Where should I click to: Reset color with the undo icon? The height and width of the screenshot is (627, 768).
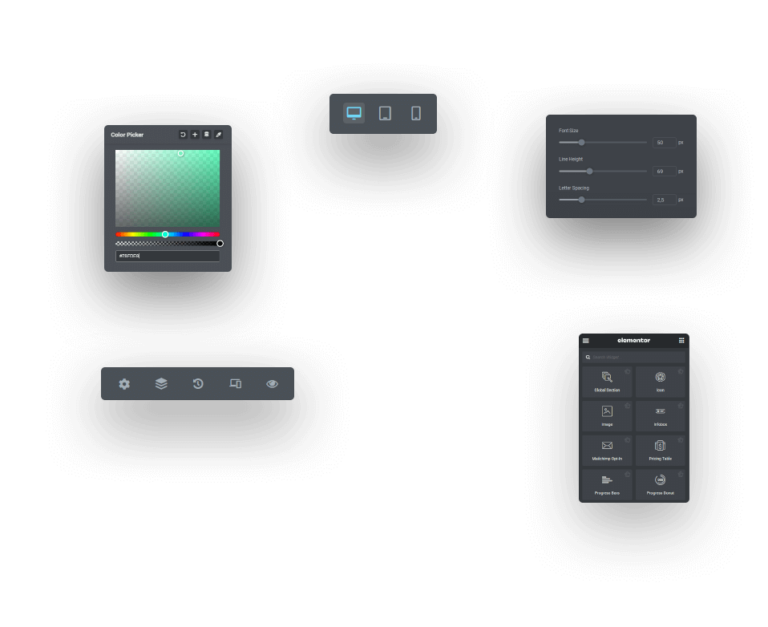pyautogui.click(x=183, y=134)
